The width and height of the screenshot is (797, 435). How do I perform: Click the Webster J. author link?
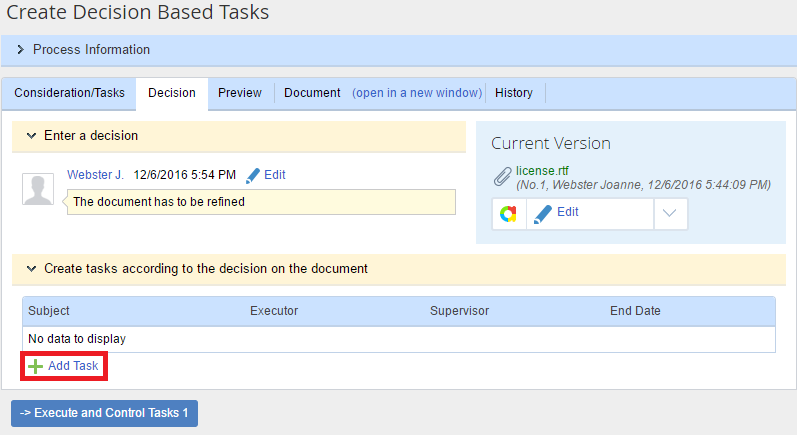(x=95, y=175)
